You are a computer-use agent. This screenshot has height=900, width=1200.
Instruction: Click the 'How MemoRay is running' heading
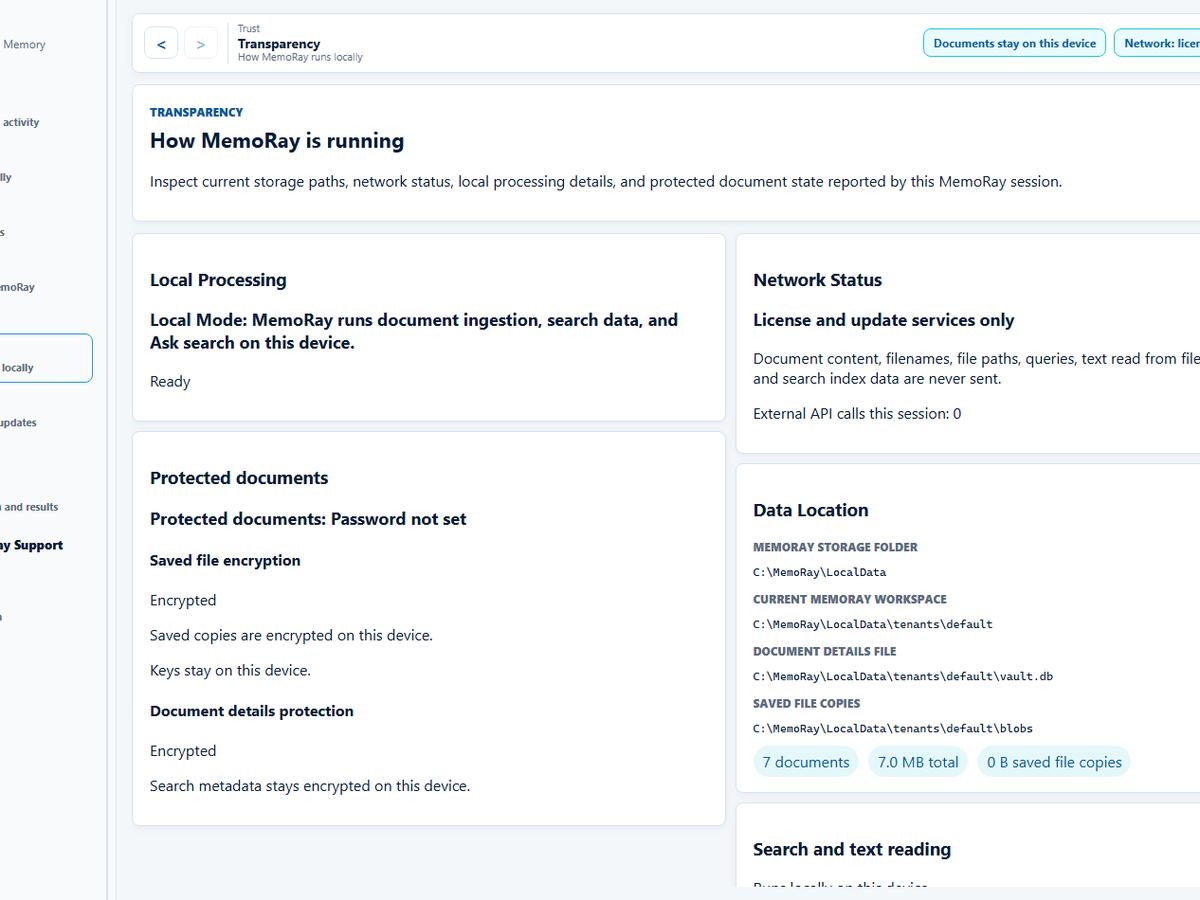277,141
